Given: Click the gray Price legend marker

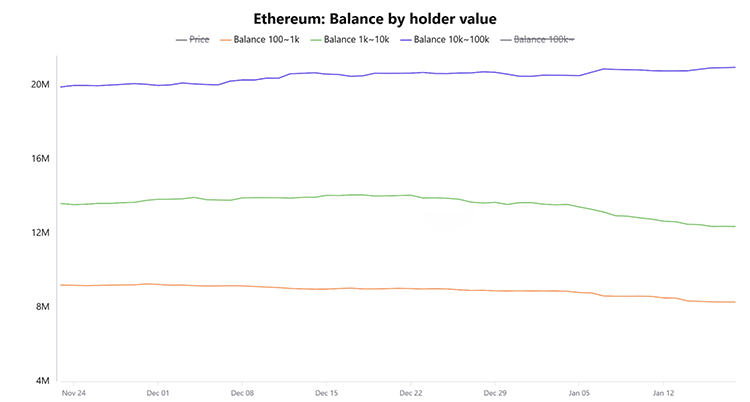Looking at the screenshot, I should coord(181,39).
